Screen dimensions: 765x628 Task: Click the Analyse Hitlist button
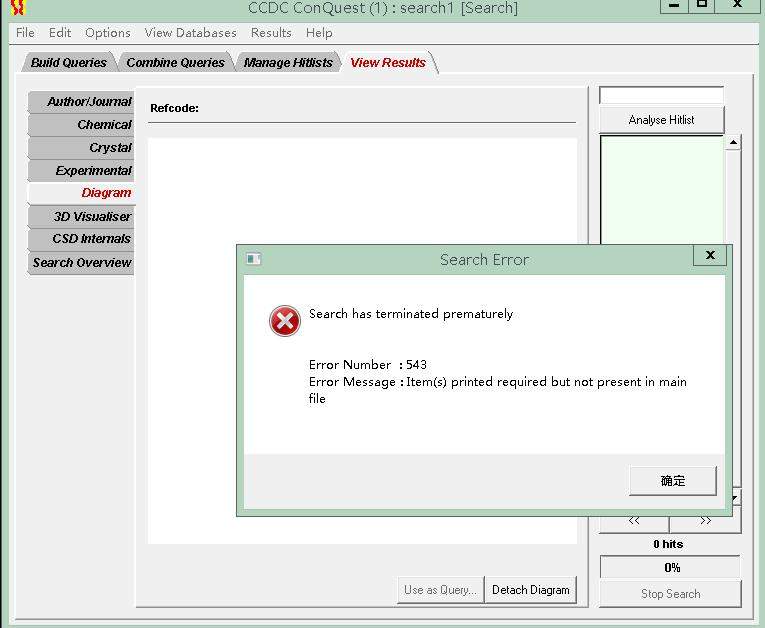[661, 120]
